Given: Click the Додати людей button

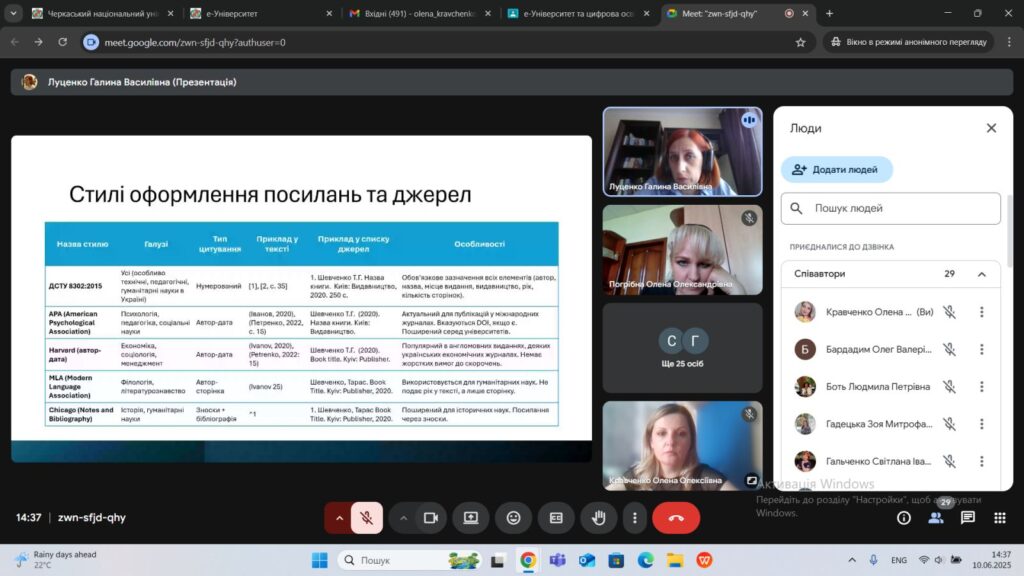Looking at the screenshot, I should click(837, 170).
